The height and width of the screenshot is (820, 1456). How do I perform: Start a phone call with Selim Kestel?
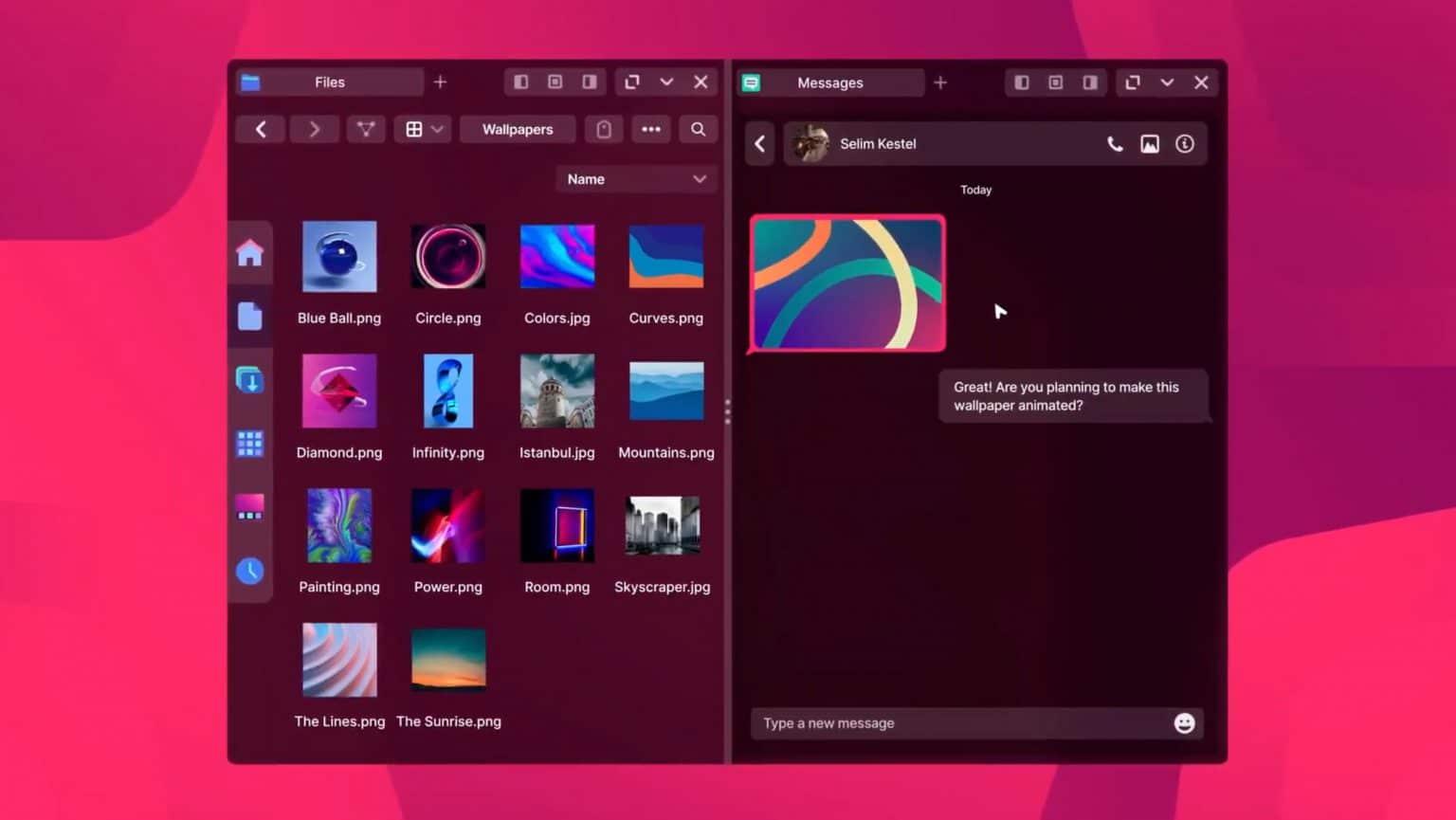[1114, 143]
